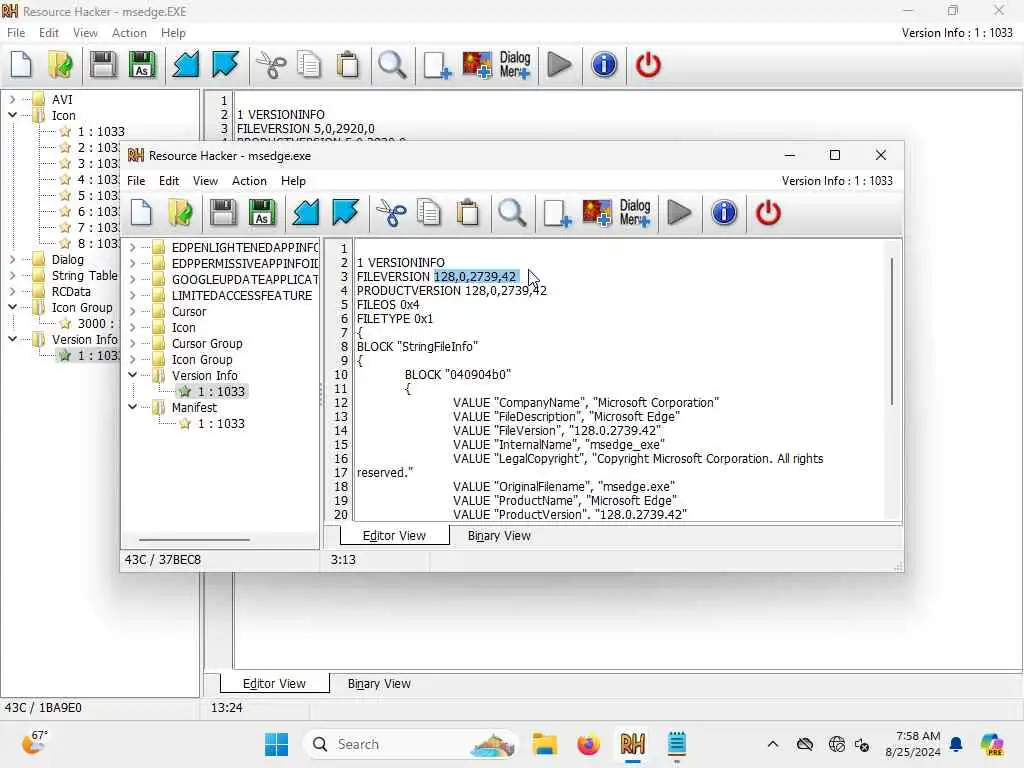1024x768 pixels.
Task: Expand Cursor Group folder in front window
Action: tap(133, 344)
